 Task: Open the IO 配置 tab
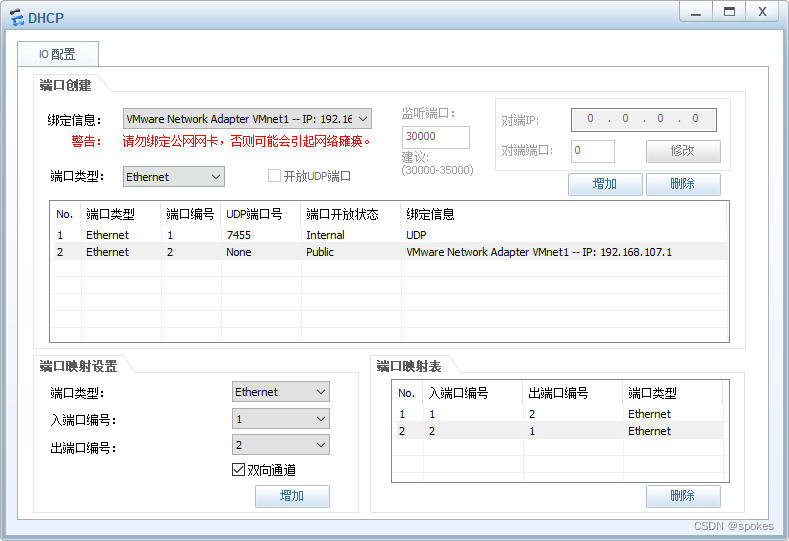(x=58, y=54)
